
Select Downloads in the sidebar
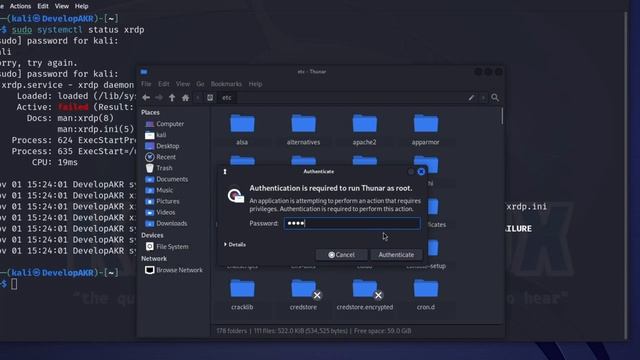[166, 223]
